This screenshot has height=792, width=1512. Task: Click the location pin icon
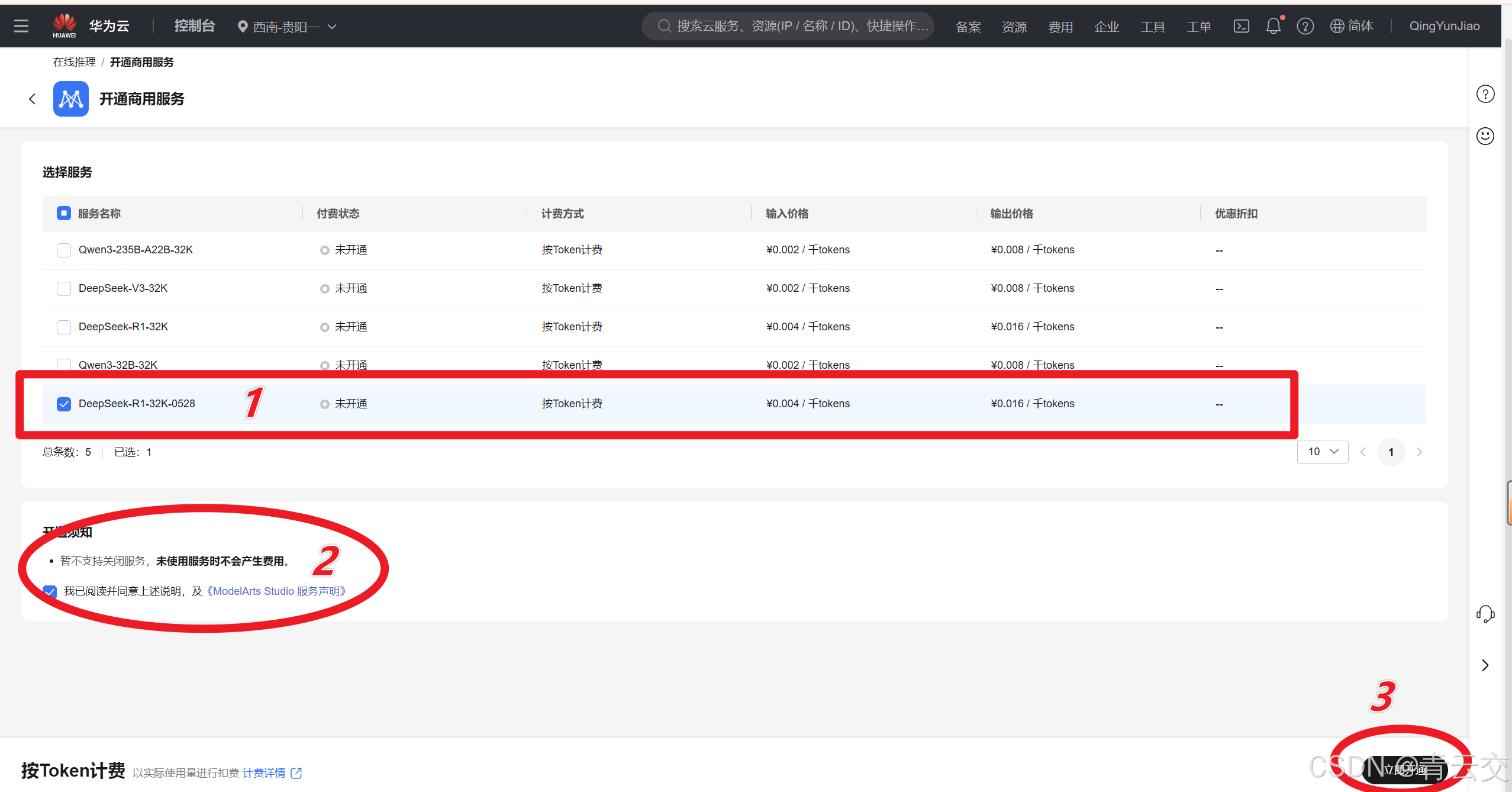[243, 27]
